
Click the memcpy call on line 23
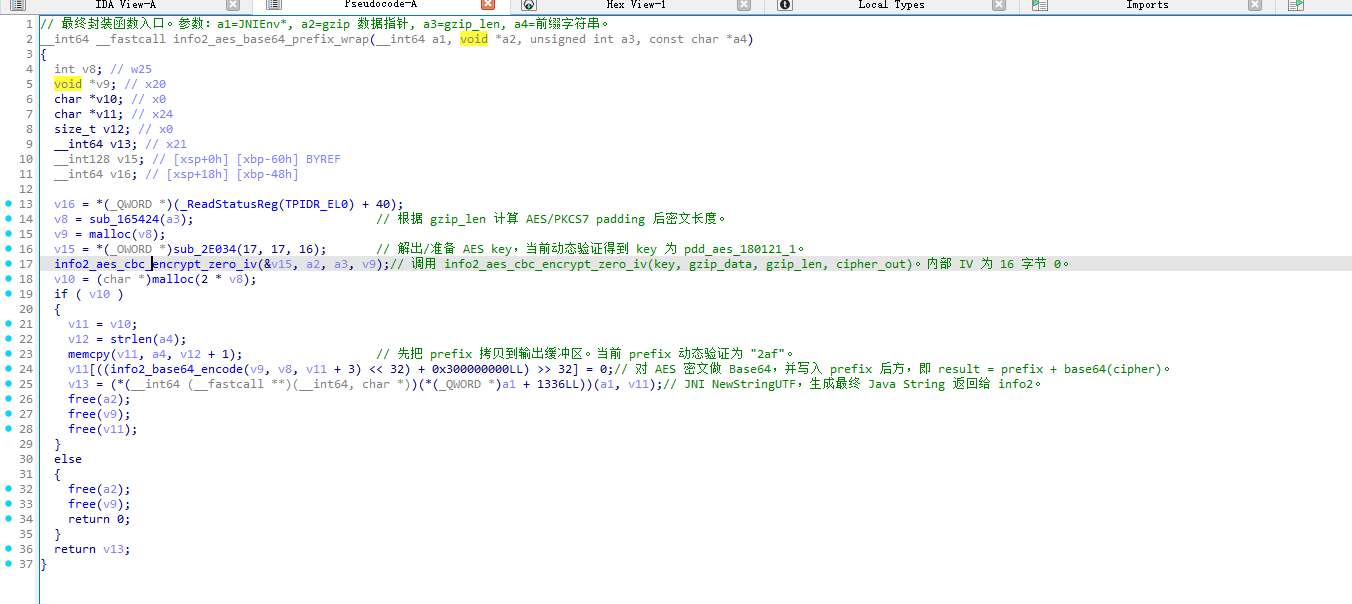[89, 354]
